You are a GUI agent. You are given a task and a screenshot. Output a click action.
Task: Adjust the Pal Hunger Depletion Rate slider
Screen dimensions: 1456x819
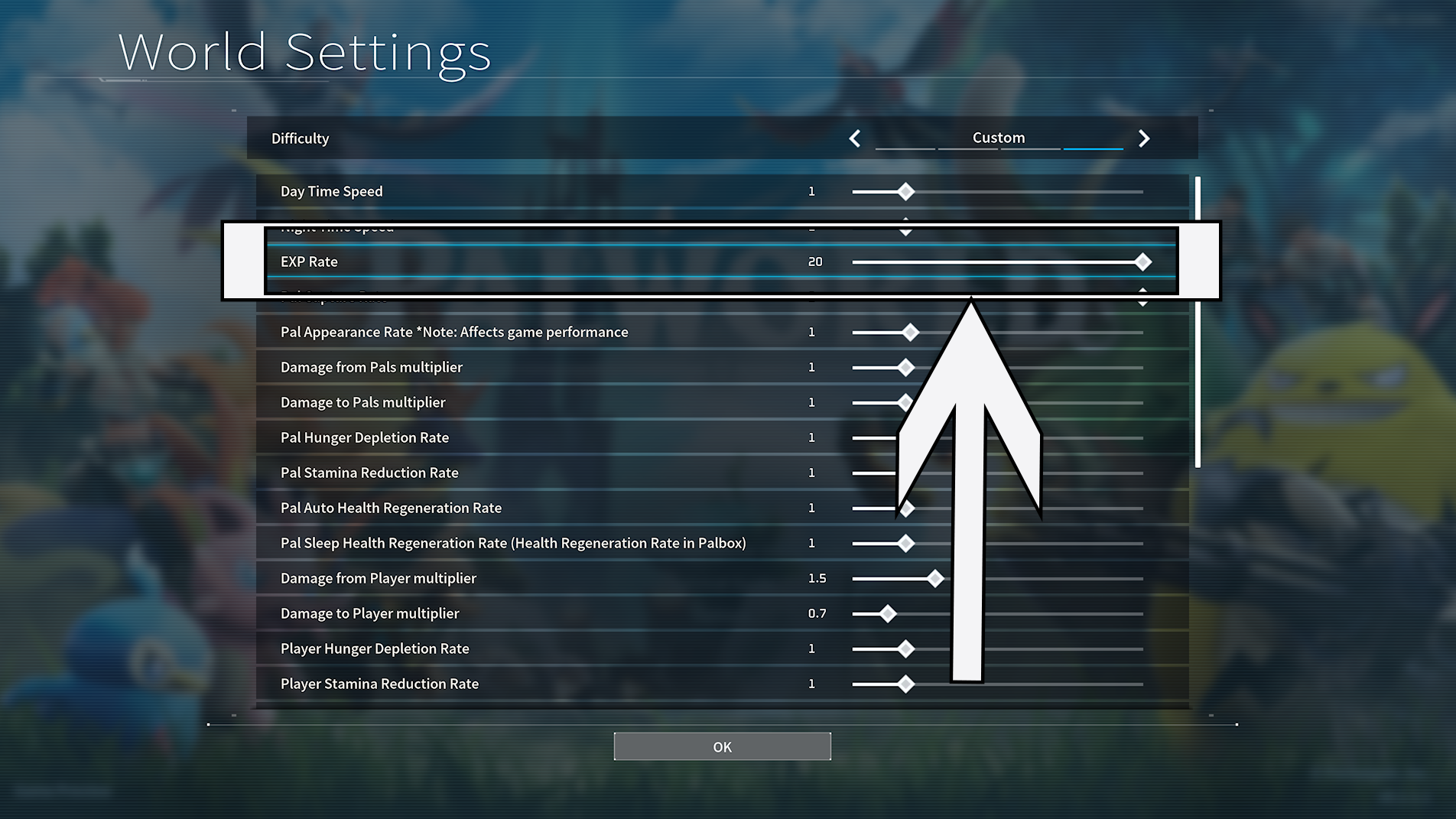pyautogui.click(x=905, y=437)
